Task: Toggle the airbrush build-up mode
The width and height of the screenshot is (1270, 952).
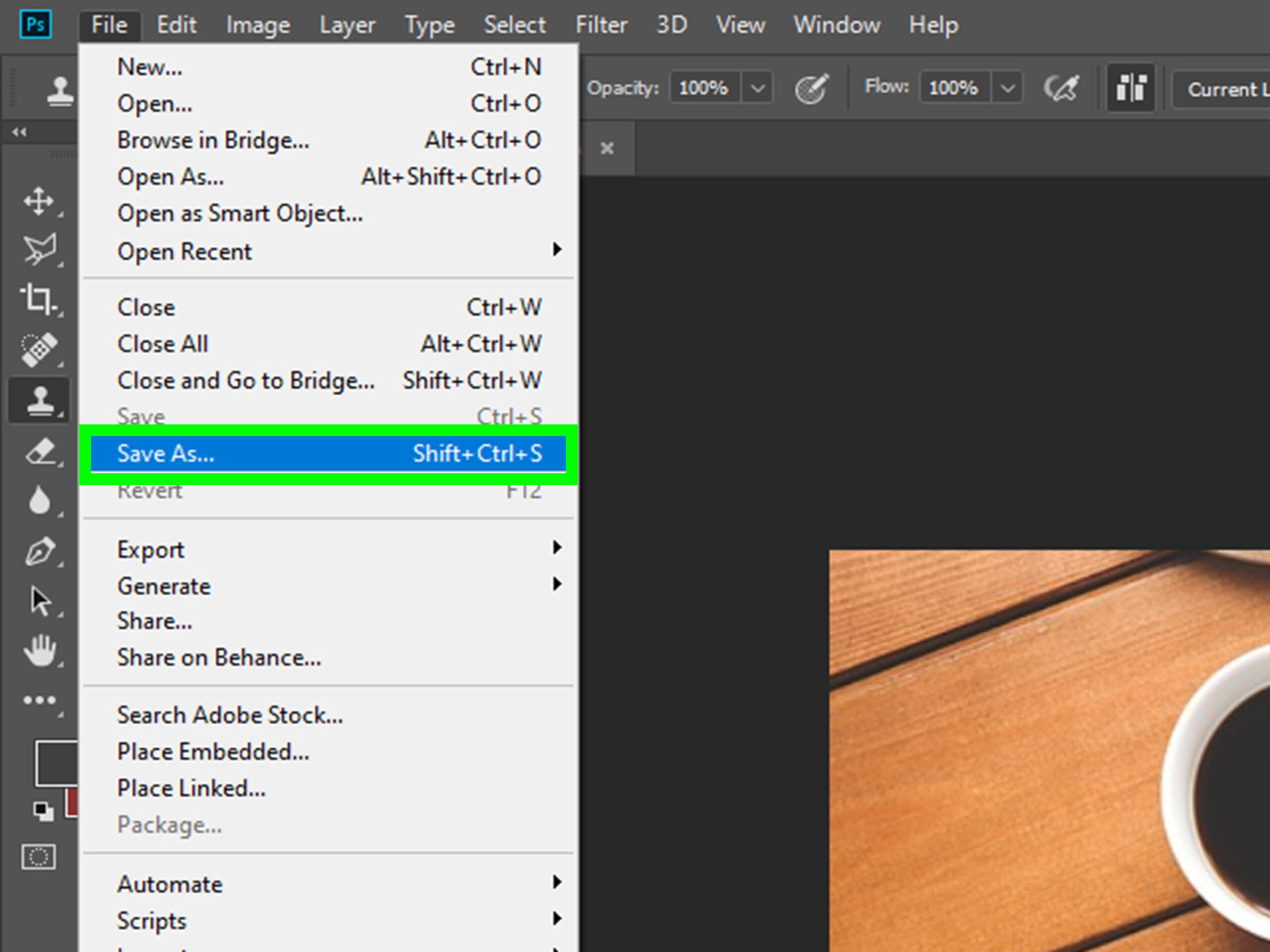Action: (1061, 88)
